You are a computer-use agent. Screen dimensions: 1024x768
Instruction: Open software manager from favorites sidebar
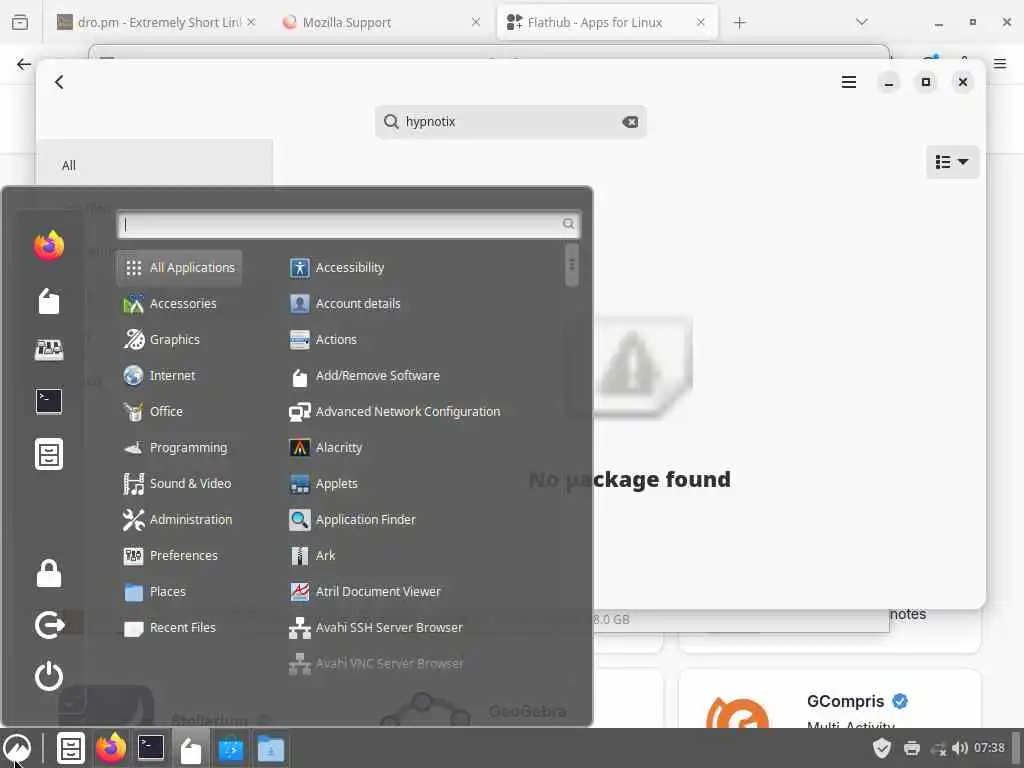49,301
